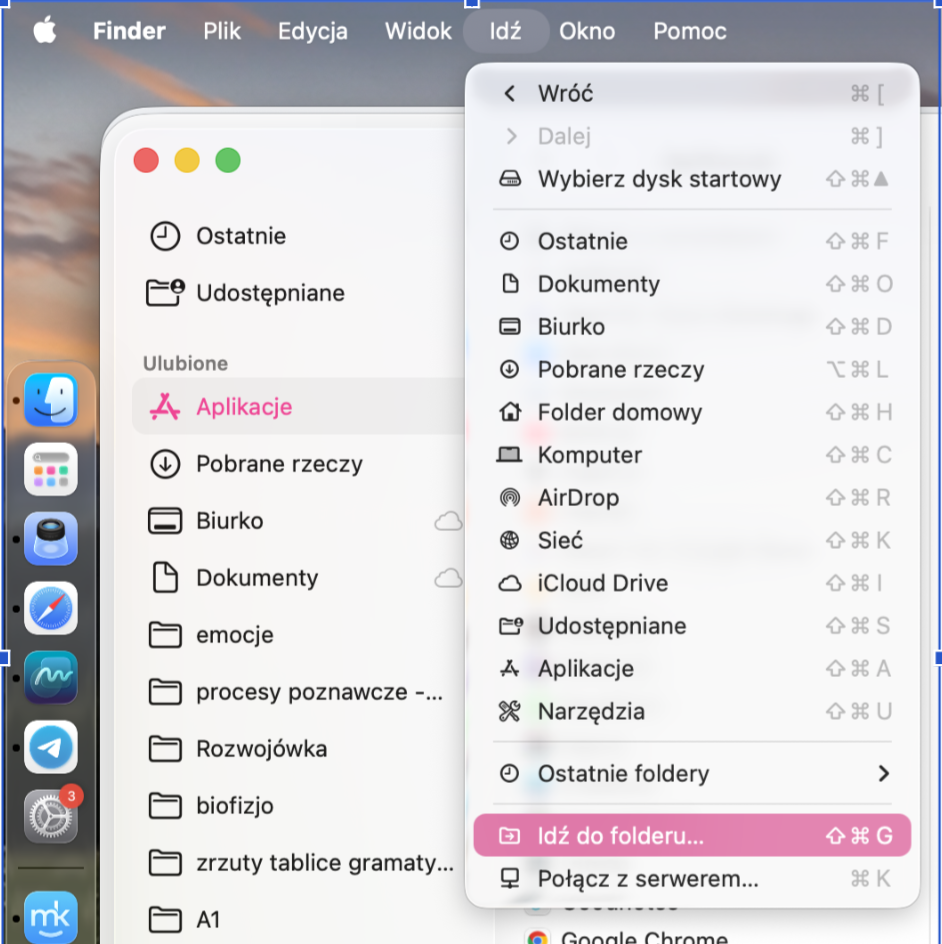Image resolution: width=942 pixels, height=944 pixels.
Task: Click the Apple menu icon
Action: click(x=45, y=30)
